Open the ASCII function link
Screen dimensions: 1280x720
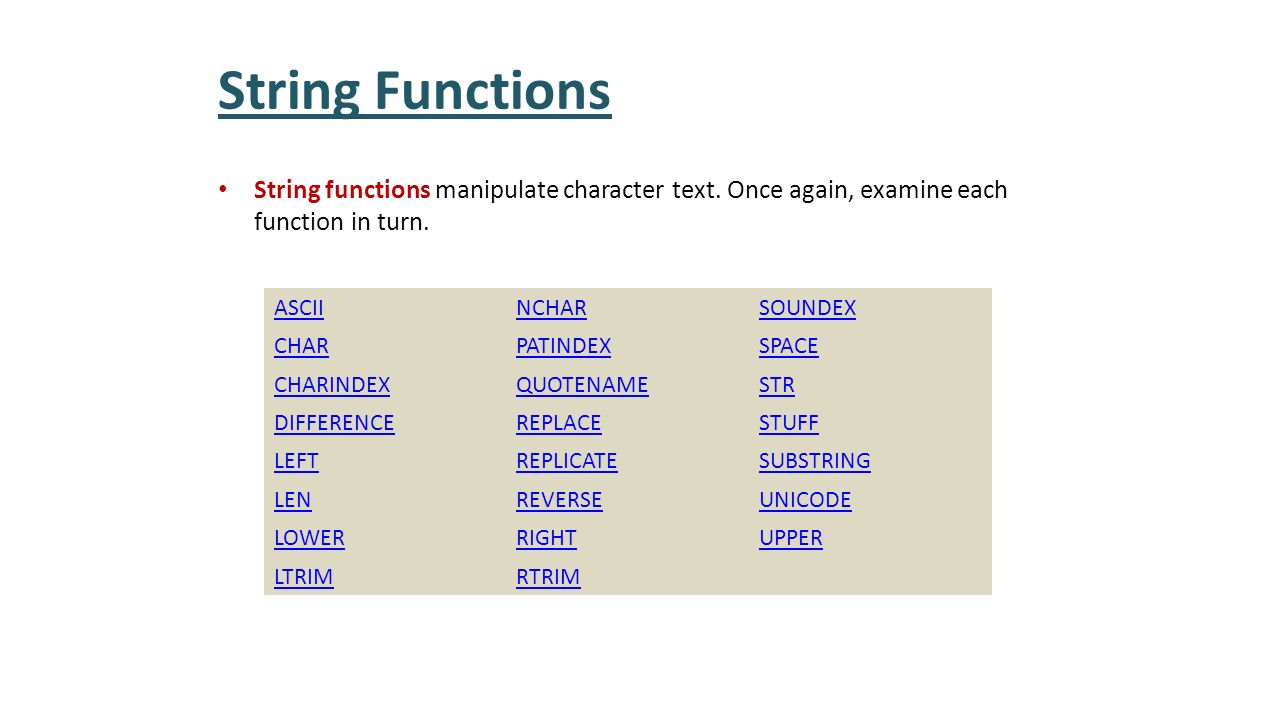tap(299, 308)
